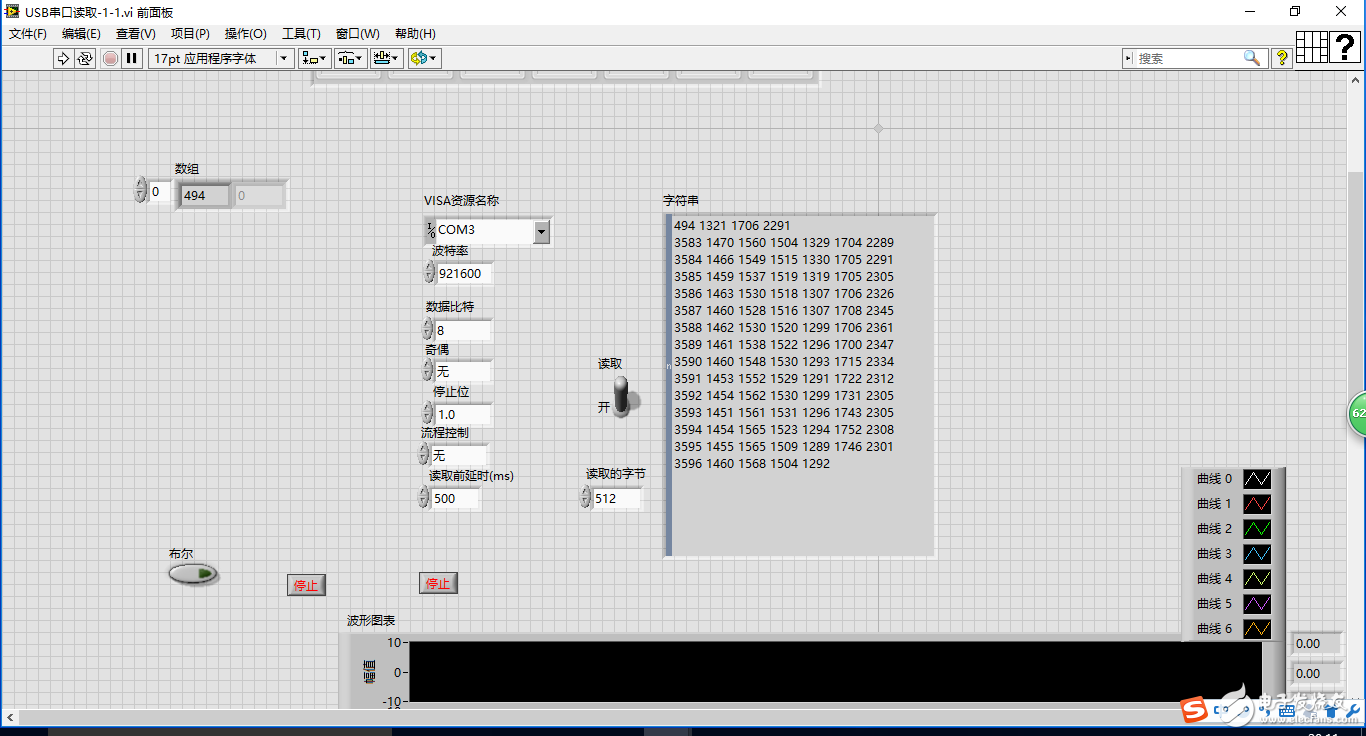The height and width of the screenshot is (736, 1366).
Task: Click the 曲线 6 orange plot icon
Action: 1257,629
